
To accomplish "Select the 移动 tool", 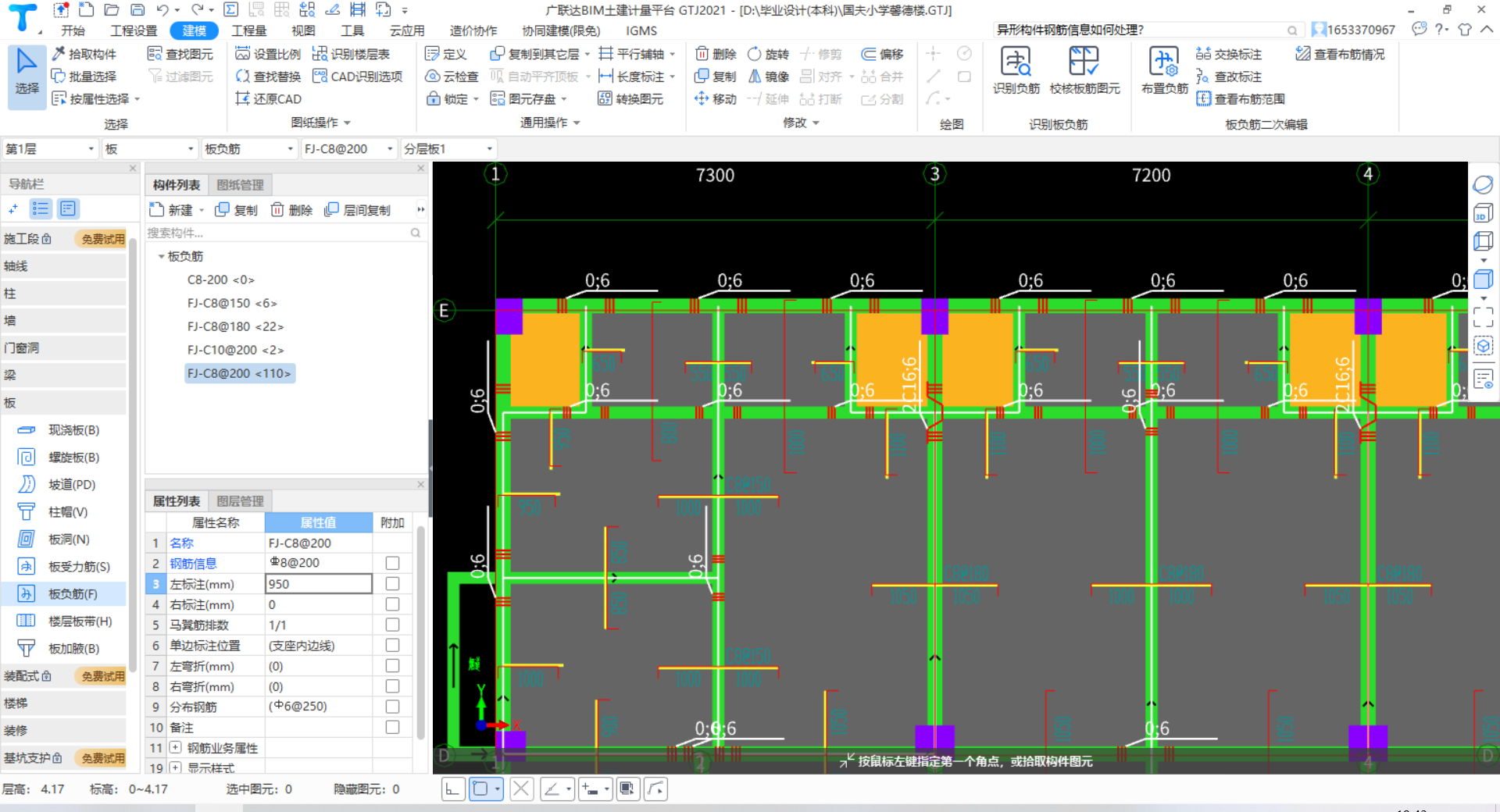I will pos(716,99).
